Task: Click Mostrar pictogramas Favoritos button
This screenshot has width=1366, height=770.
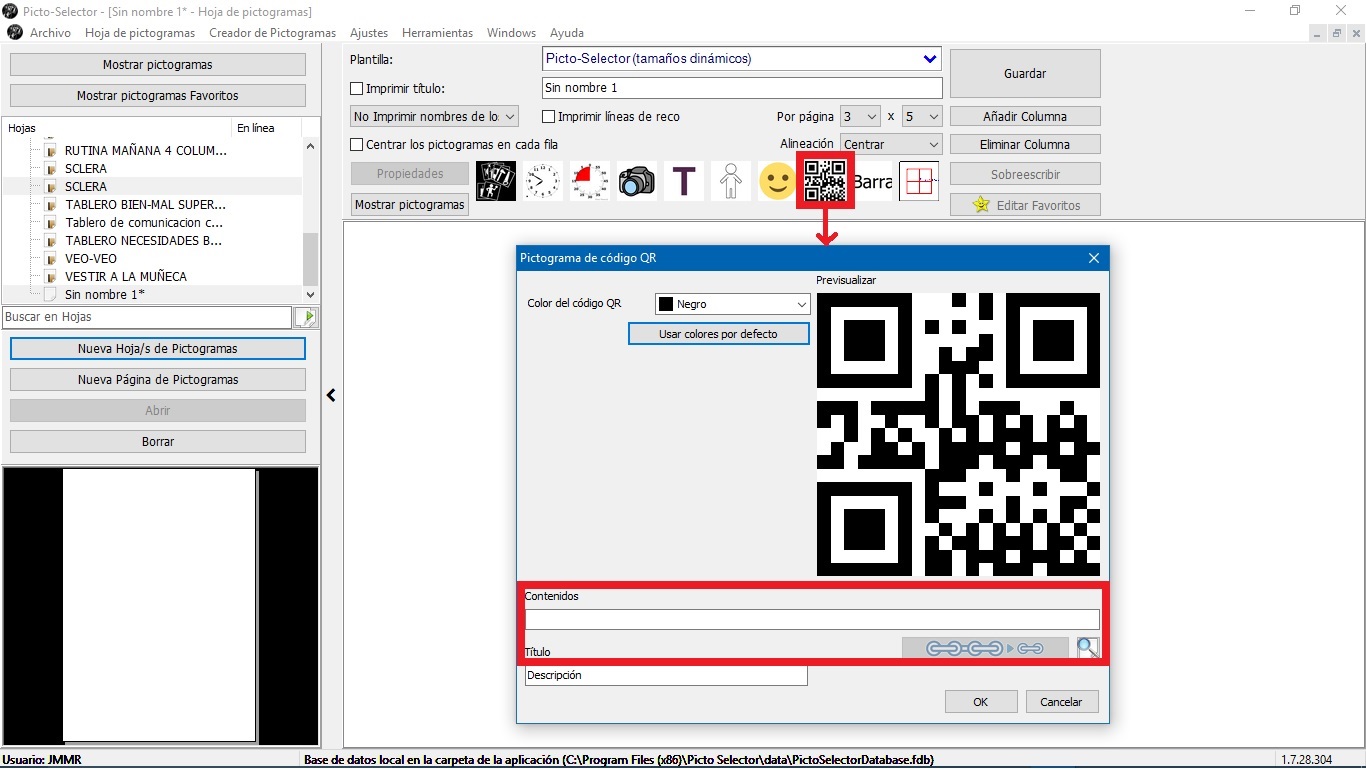Action: [158, 96]
